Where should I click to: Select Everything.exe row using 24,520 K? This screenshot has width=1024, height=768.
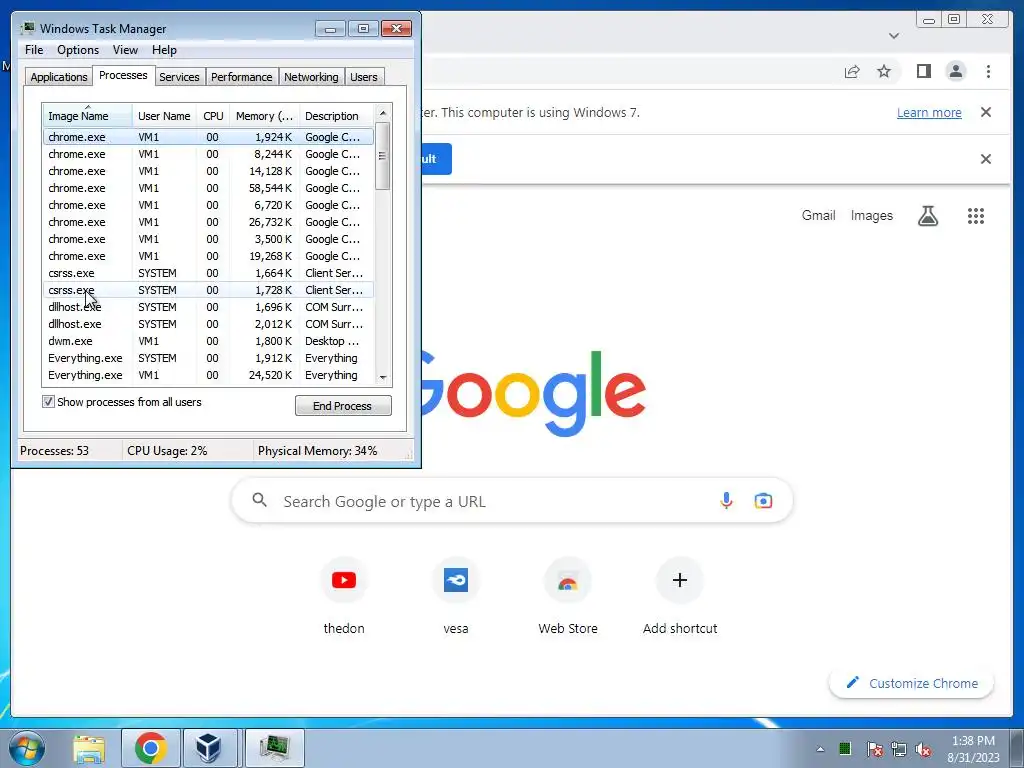tap(208, 375)
